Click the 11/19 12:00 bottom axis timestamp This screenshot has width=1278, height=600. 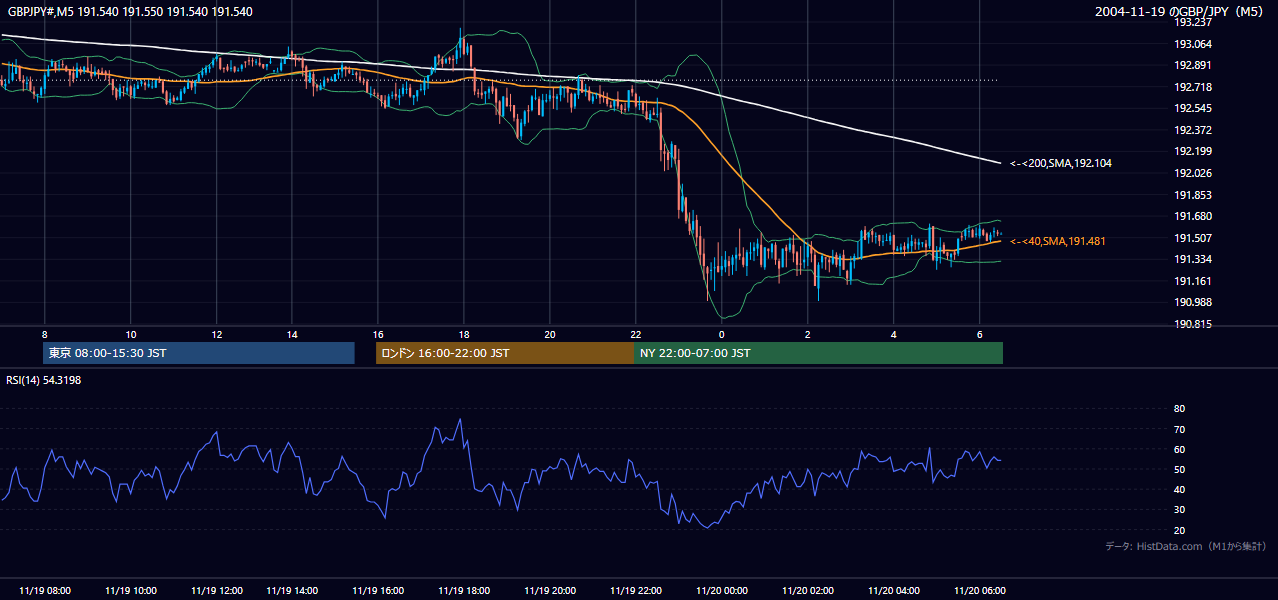(217, 591)
